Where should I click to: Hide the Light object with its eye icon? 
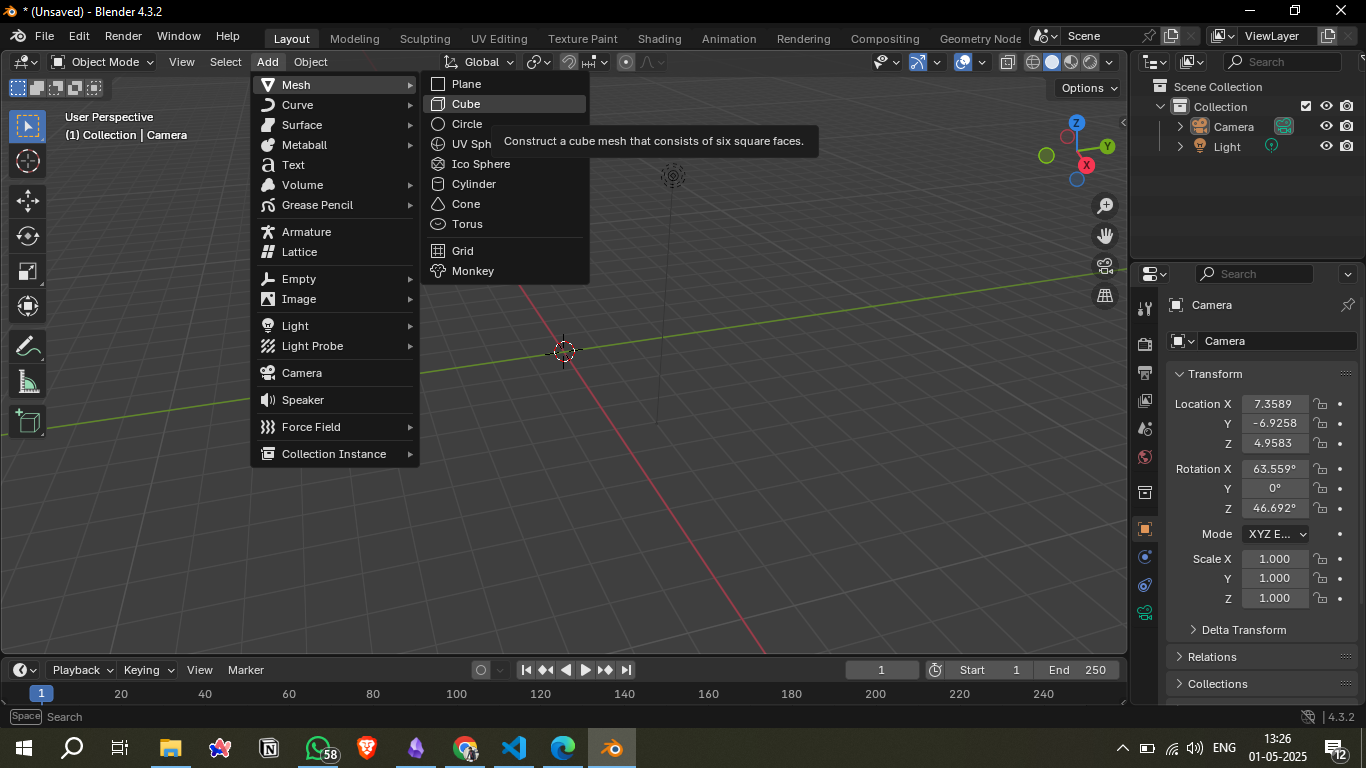pyautogui.click(x=1326, y=146)
